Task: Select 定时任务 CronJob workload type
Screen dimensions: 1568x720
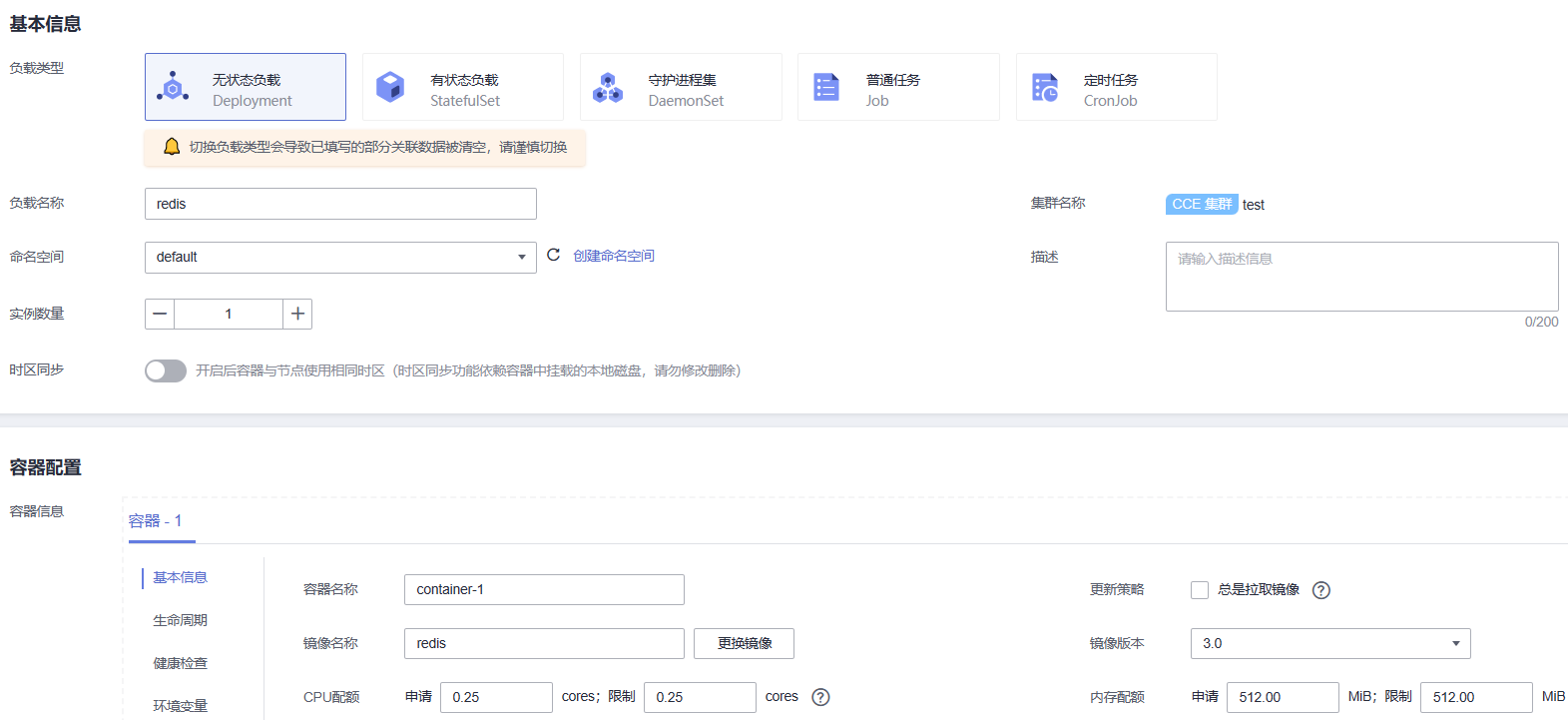Action: [1117, 87]
